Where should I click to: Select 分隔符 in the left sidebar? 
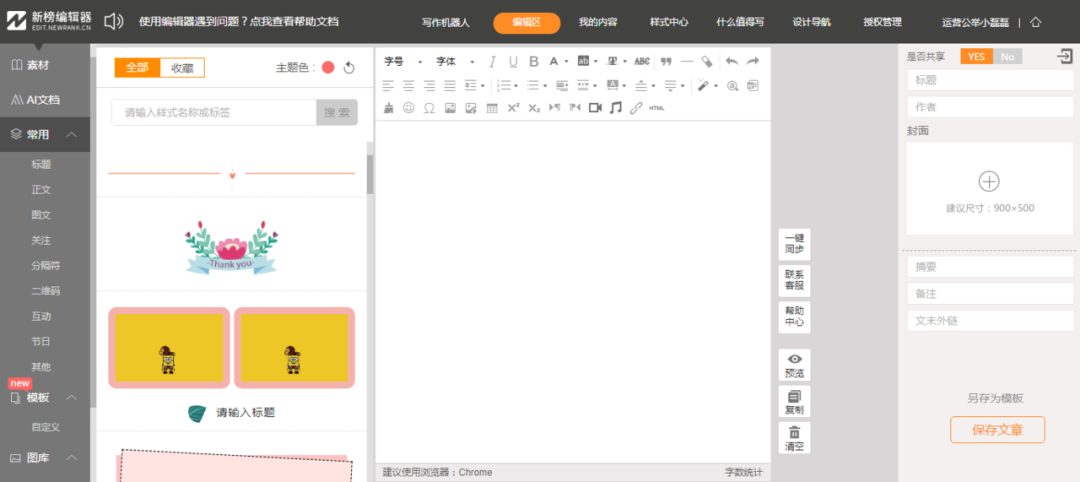tap(46, 266)
